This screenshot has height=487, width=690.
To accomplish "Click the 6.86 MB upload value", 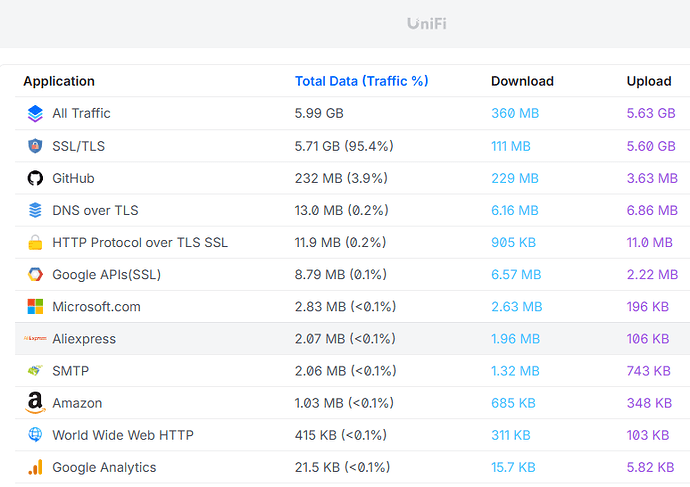I will (x=652, y=210).
